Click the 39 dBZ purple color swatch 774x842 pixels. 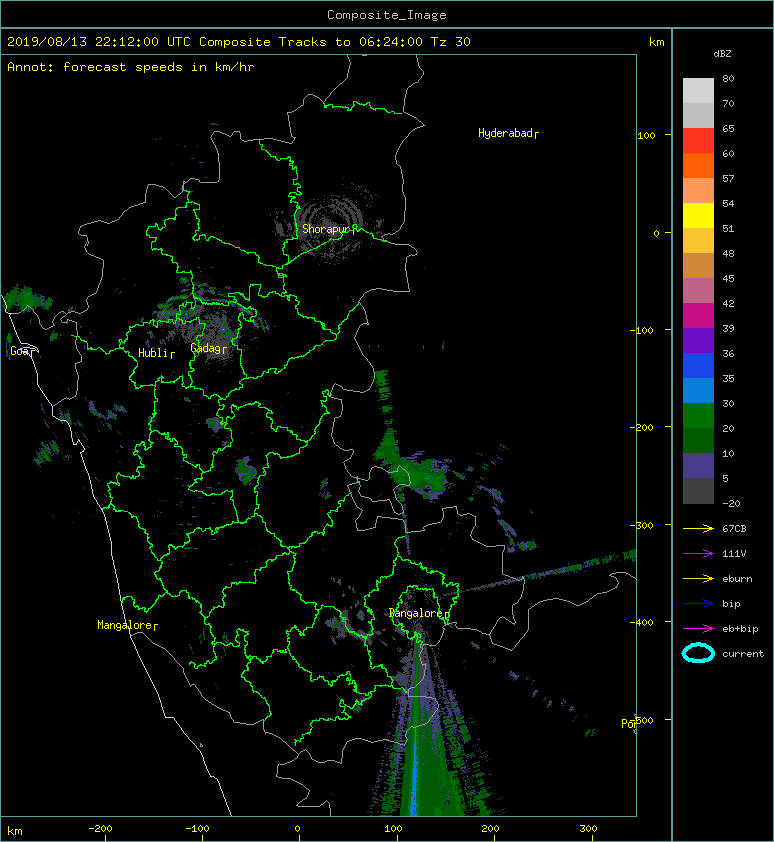tap(698, 340)
